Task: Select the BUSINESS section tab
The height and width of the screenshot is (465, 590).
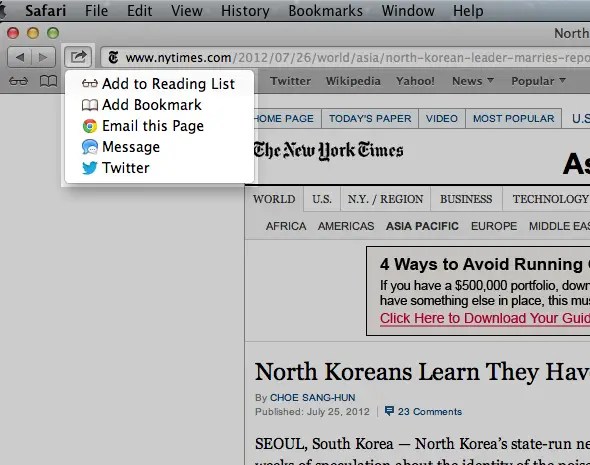Action: click(x=466, y=199)
